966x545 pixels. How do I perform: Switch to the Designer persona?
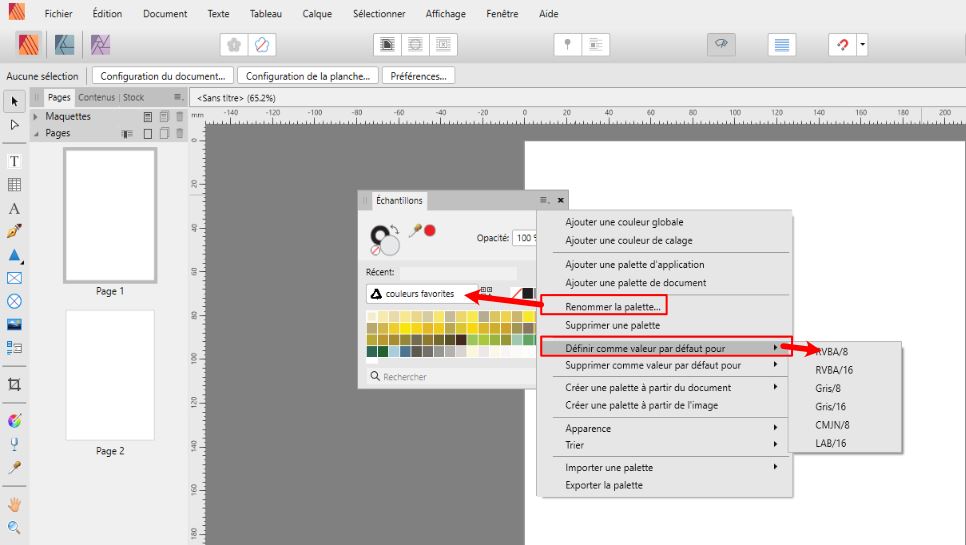click(64, 44)
